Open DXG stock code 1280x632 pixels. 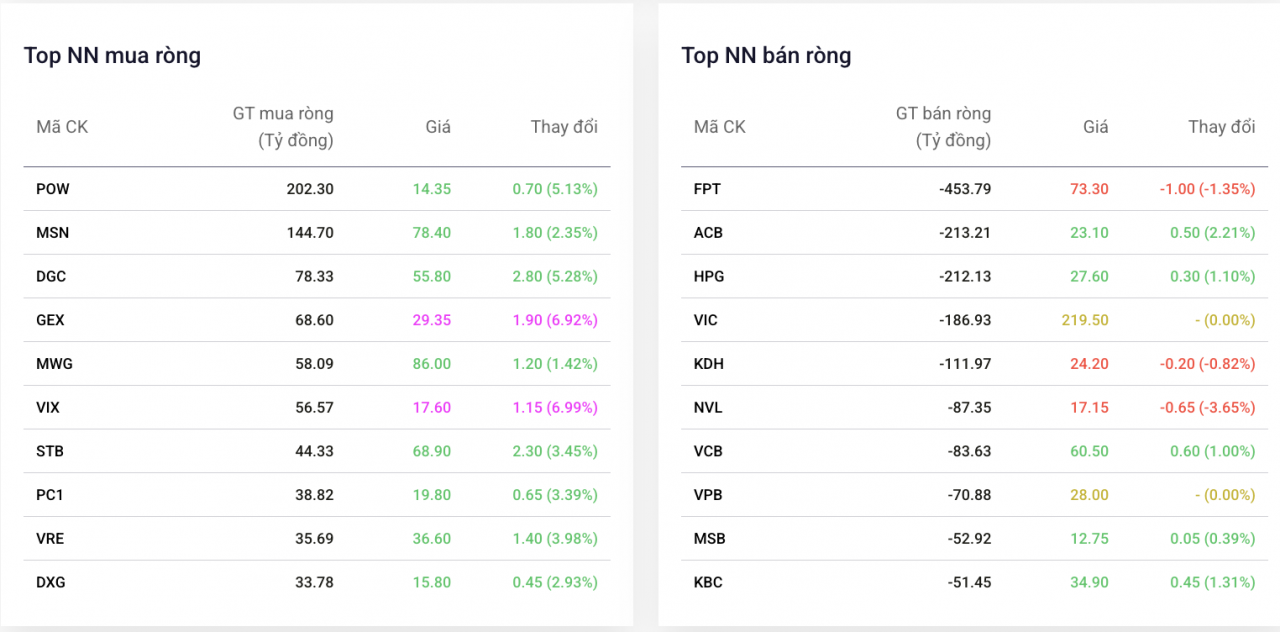[x=51, y=583]
